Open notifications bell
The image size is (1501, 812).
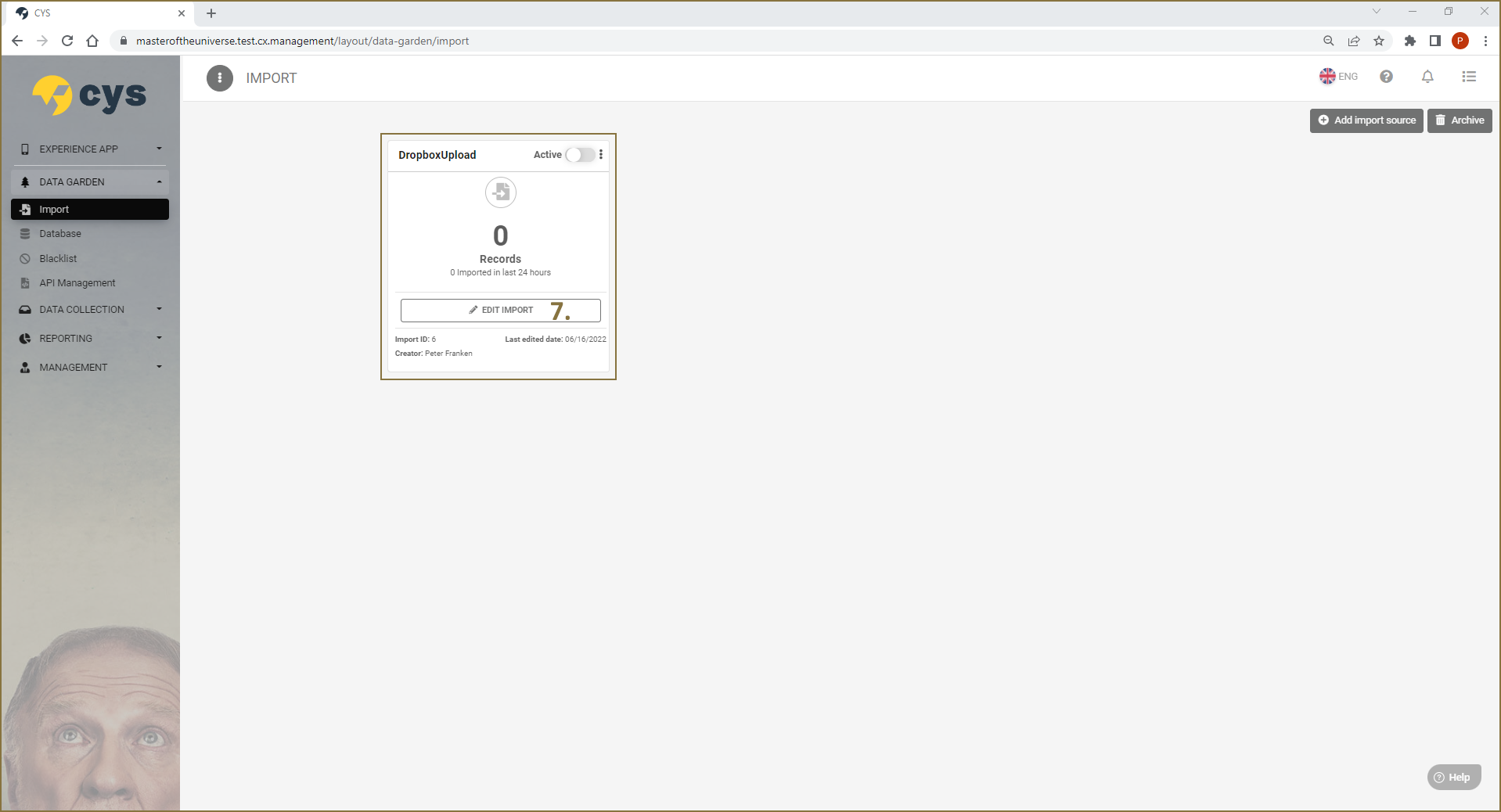tap(1427, 77)
